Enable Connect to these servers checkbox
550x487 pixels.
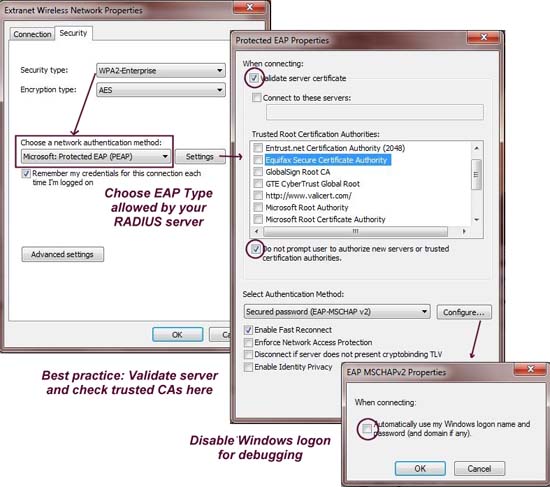(x=257, y=98)
